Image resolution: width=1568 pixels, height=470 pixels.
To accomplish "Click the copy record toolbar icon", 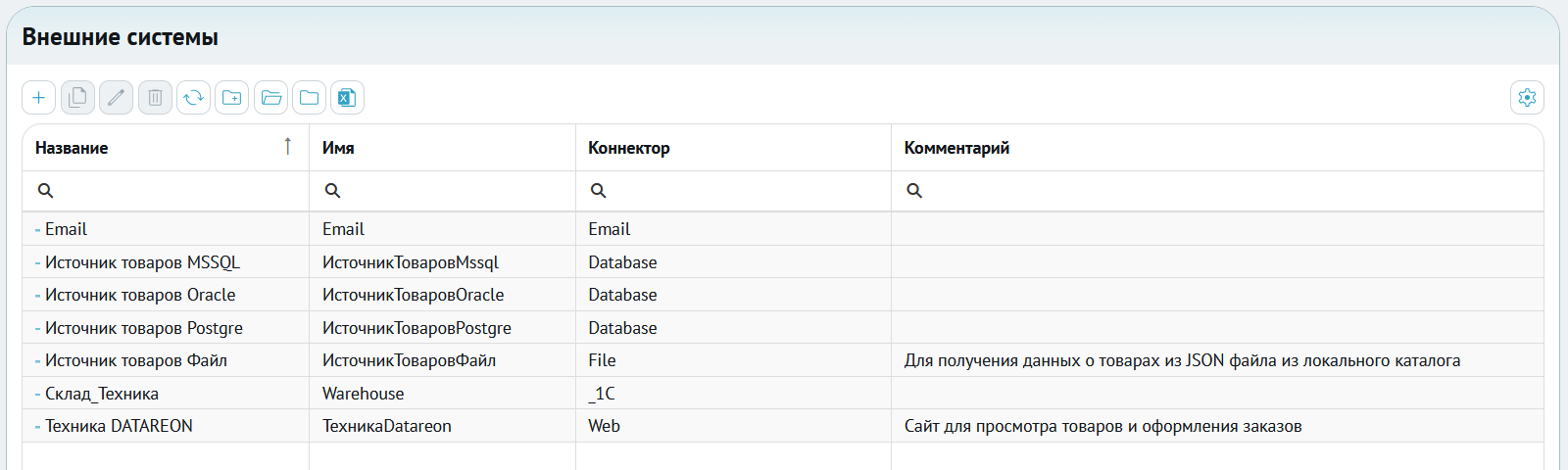I will 77,97.
